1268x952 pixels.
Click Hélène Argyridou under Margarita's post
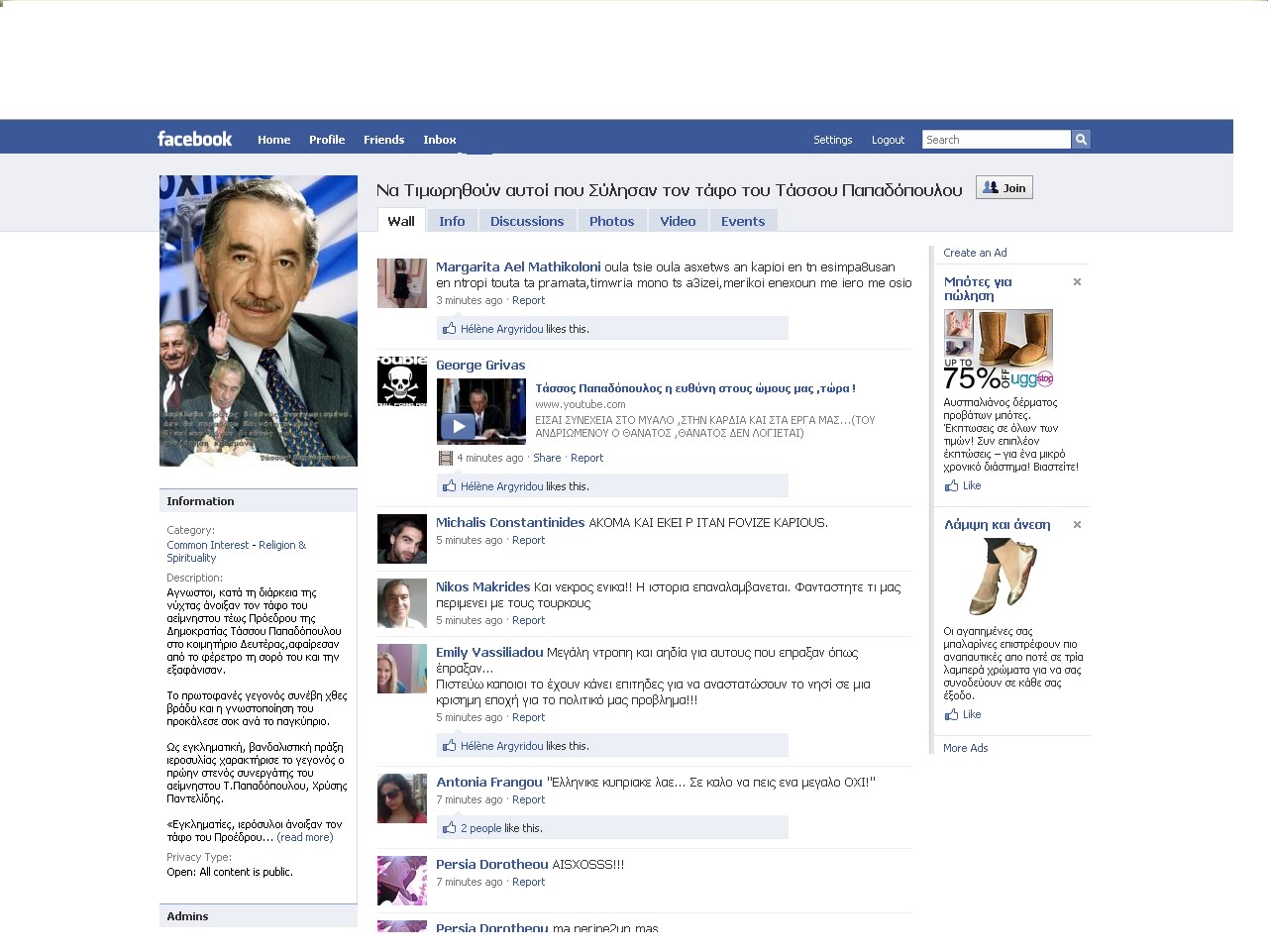[502, 329]
